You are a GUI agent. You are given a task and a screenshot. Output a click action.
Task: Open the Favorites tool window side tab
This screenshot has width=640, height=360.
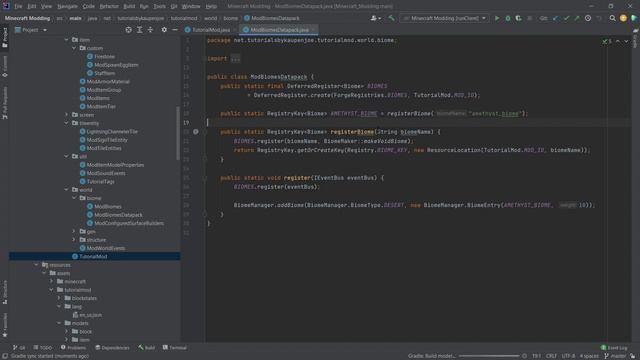click(x=4, y=325)
